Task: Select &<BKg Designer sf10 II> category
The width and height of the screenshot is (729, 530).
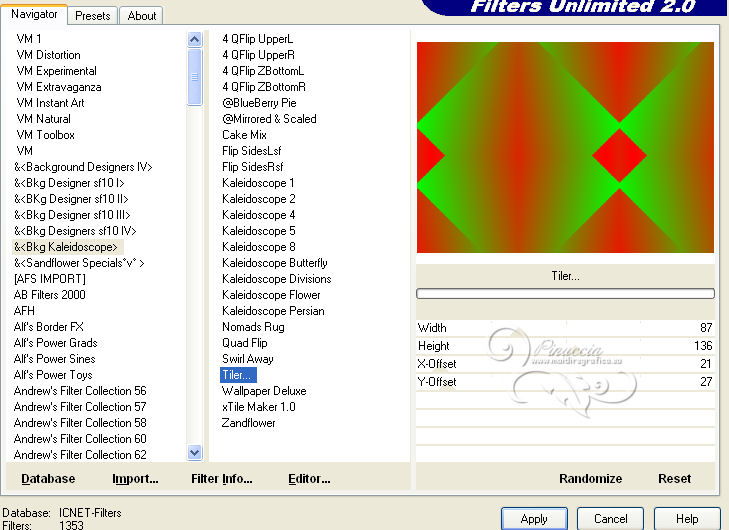Action: point(71,199)
